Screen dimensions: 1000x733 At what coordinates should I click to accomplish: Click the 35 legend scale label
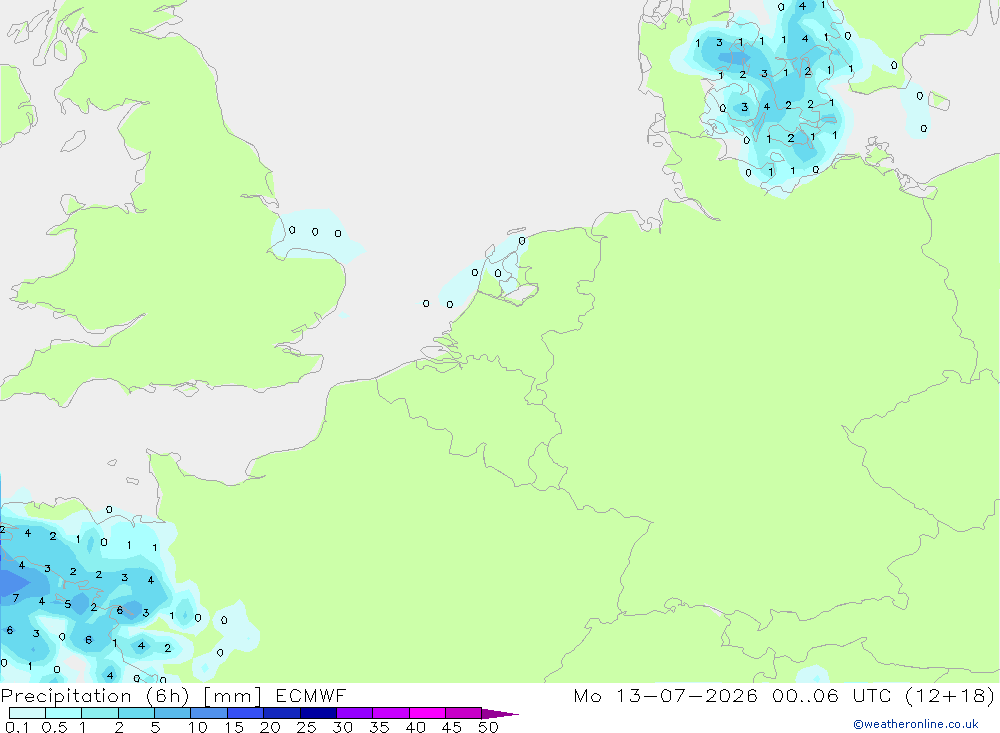click(379, 727)
